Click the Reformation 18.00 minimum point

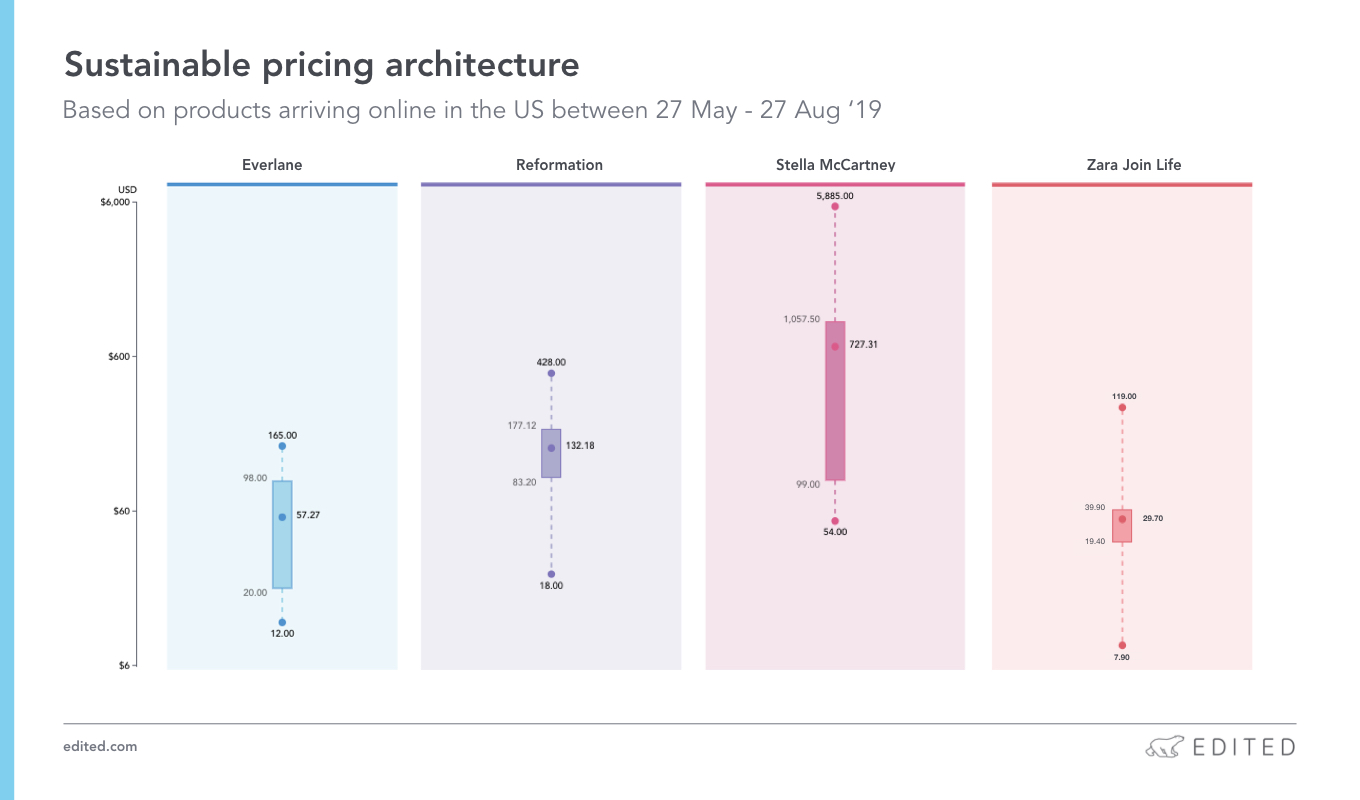coord(551,574)
